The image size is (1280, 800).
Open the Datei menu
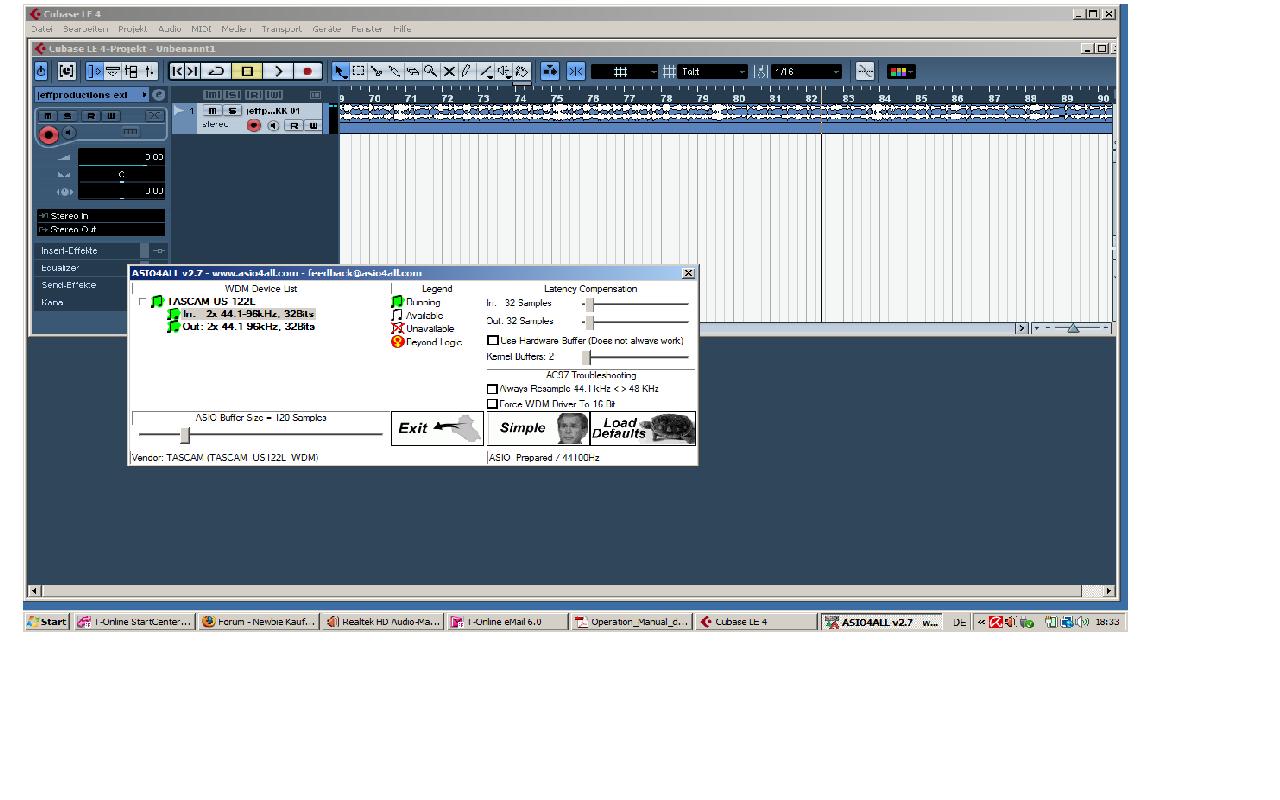(42, 29)
